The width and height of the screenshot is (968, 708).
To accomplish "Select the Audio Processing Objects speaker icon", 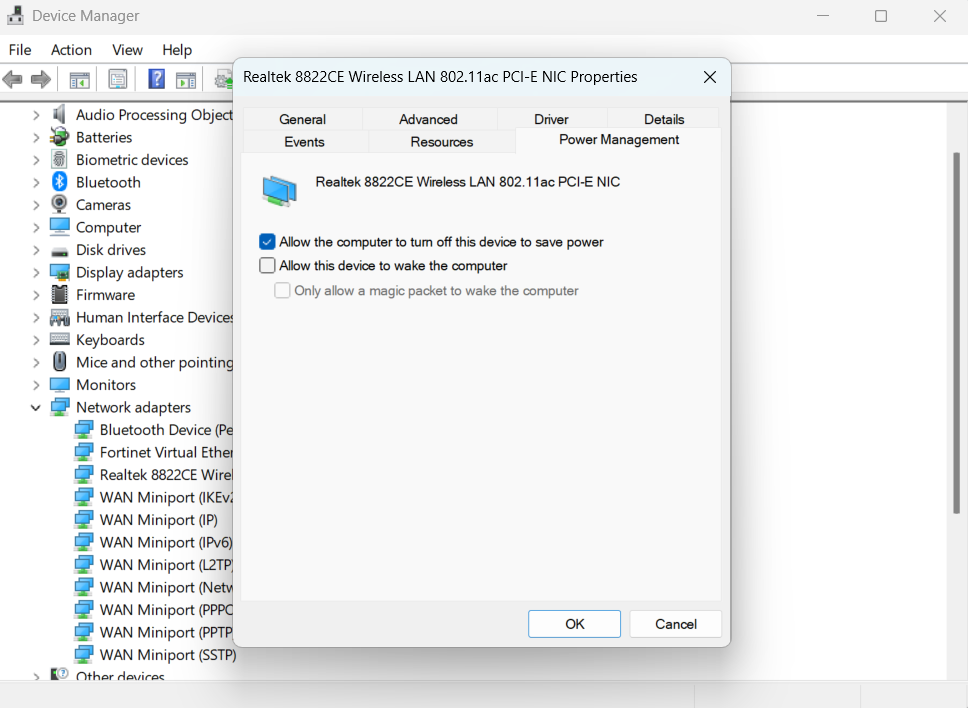I will 59,114.
